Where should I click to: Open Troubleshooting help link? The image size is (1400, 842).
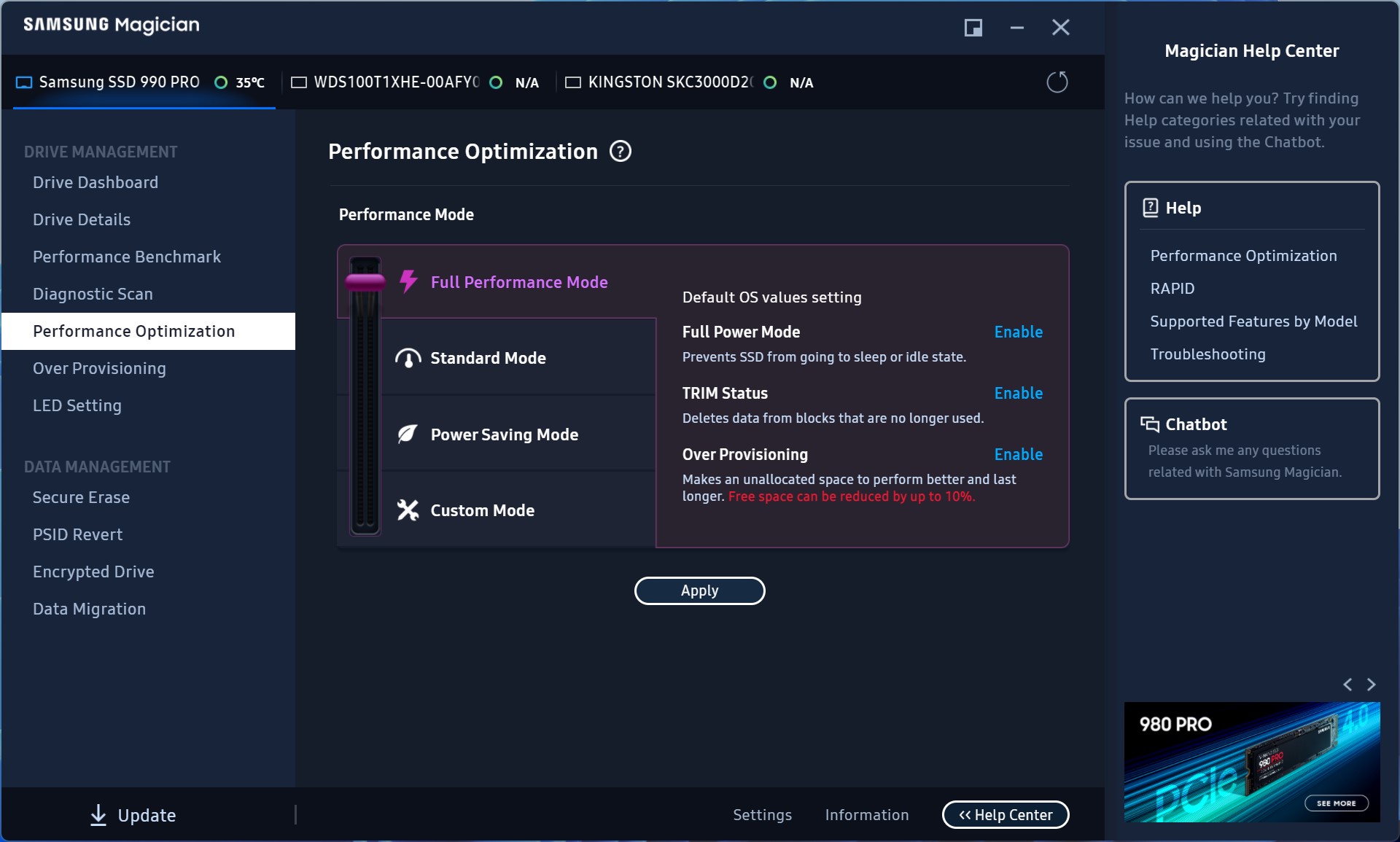[x=1207, y=354]
